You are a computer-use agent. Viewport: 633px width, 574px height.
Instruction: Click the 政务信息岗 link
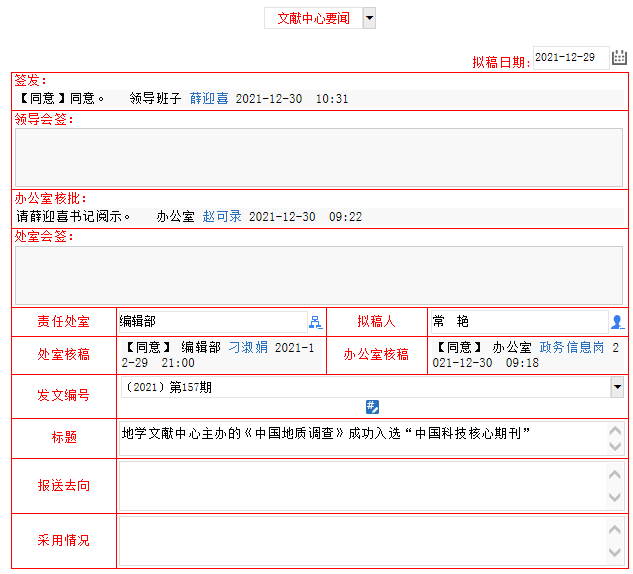(572, 347)
